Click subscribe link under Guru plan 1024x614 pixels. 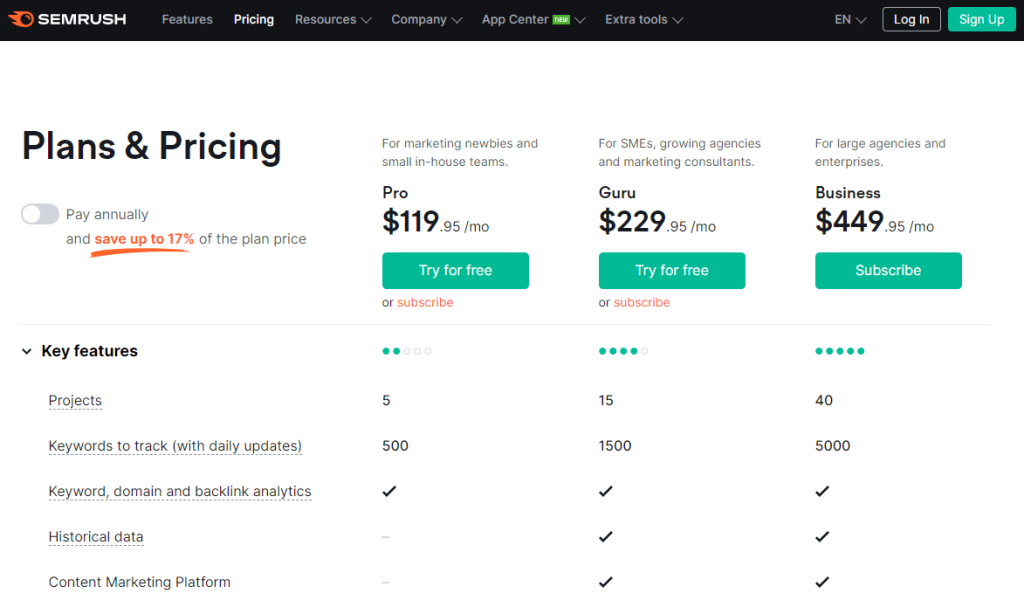click(x=641, y=302)
